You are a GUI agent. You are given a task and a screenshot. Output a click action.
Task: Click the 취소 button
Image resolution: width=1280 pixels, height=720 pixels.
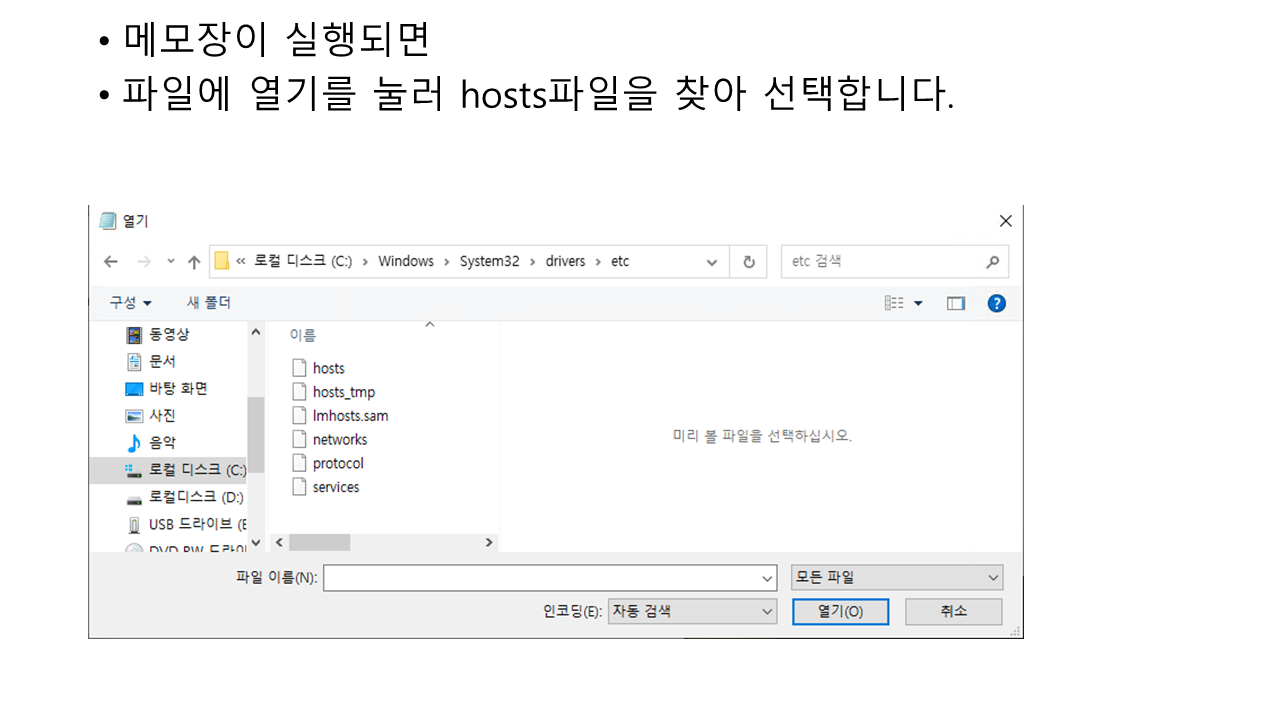point(953,611)
